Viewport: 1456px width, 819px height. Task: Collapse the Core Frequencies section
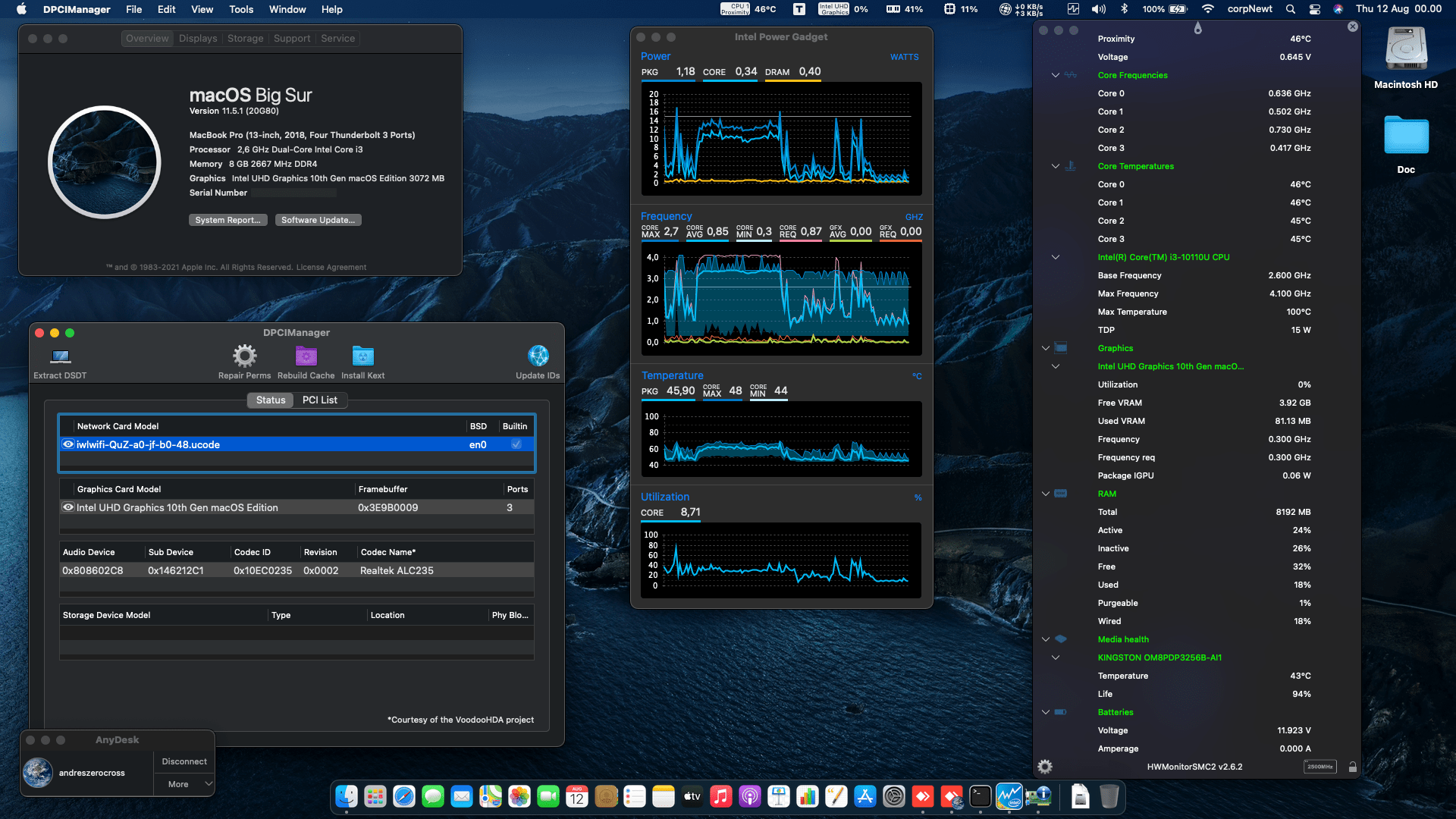coord(1055,75)
